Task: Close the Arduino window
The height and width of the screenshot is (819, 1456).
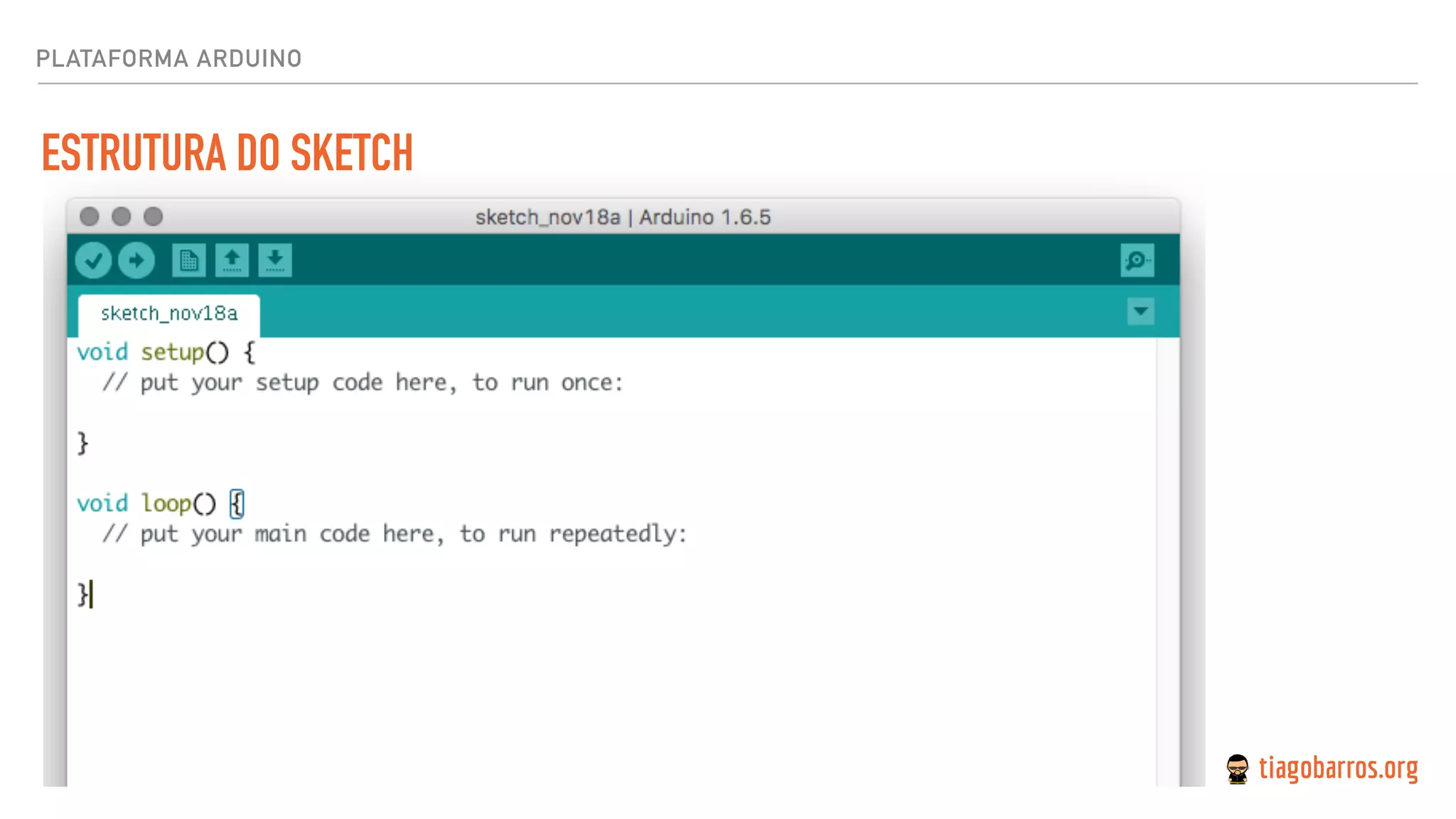Action: click(90, 216)
